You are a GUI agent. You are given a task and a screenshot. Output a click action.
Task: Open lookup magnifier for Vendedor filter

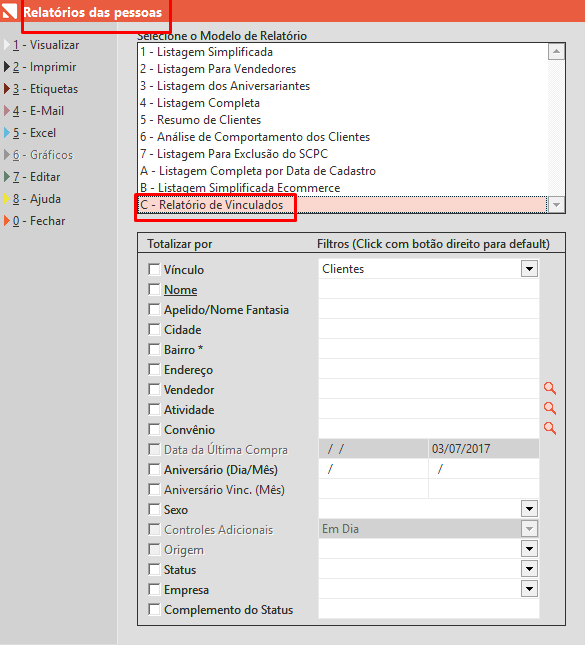point(549,389)
